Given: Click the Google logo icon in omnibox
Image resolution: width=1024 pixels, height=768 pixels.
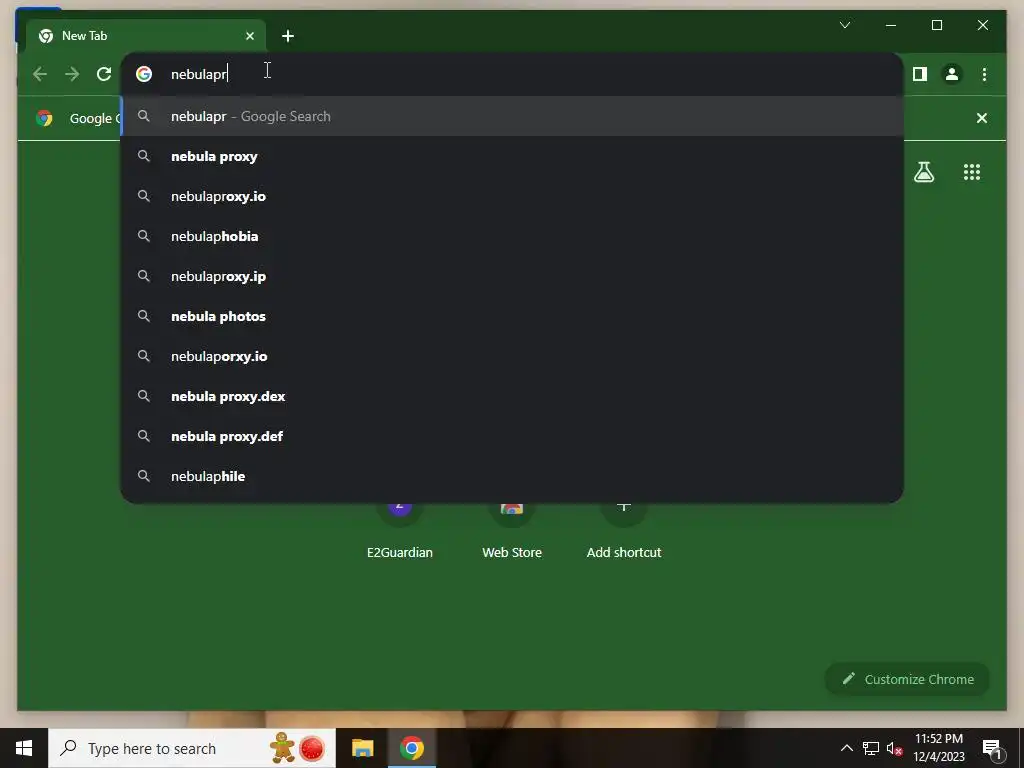Looking at the screenshot, I should click(144, 74).
